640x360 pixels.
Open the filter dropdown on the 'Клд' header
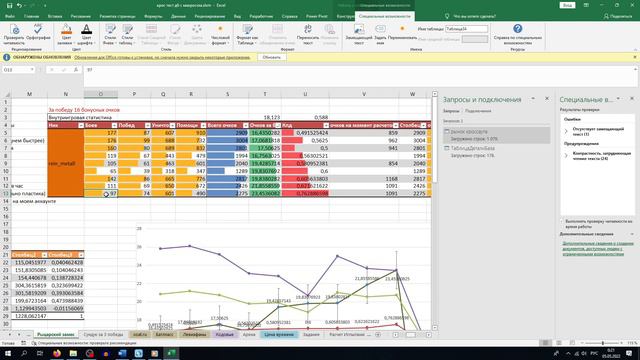coord(326,125)
